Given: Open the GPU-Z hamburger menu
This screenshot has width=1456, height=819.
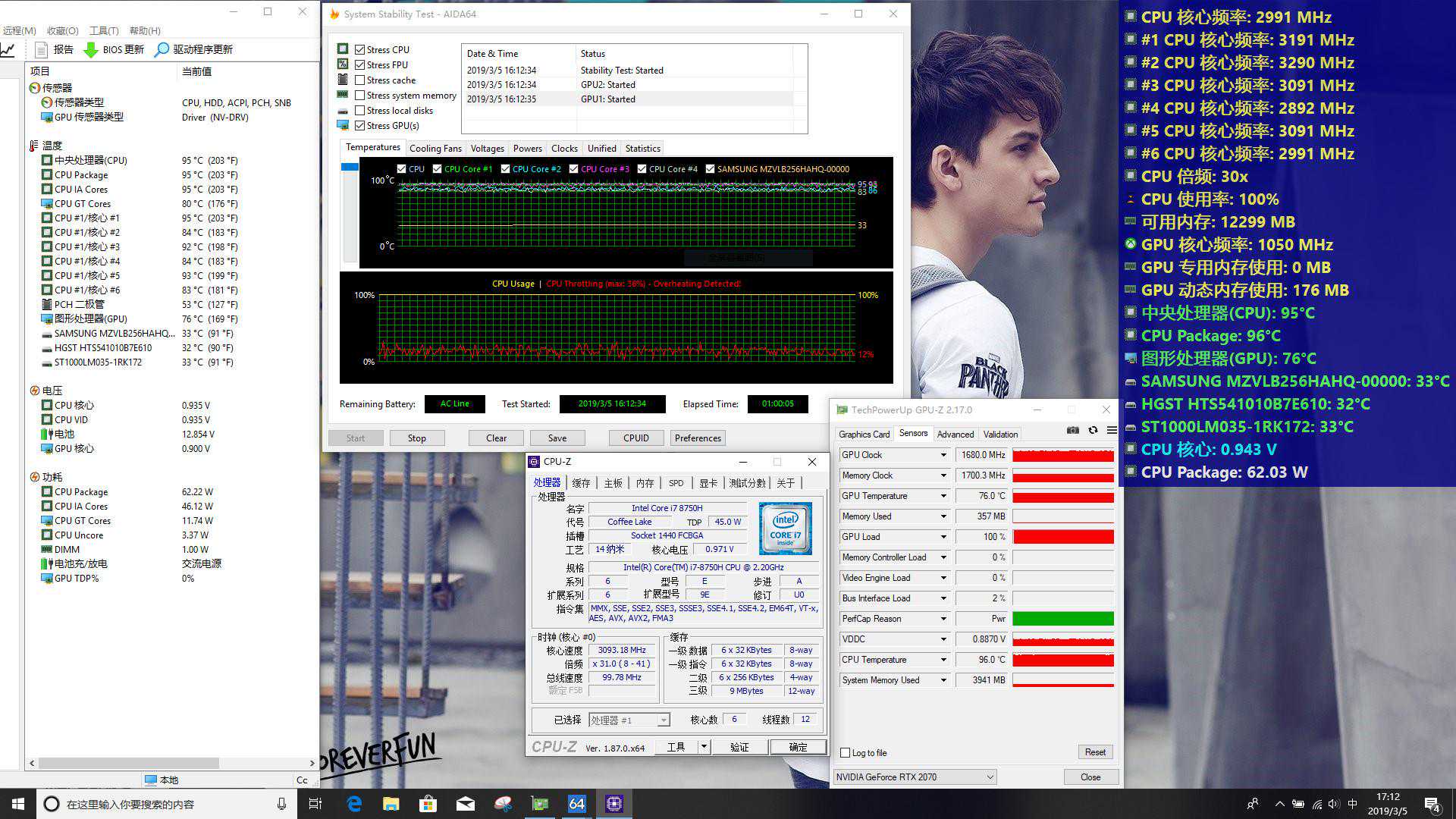Looking at the screenshot, I should 1112,430.
